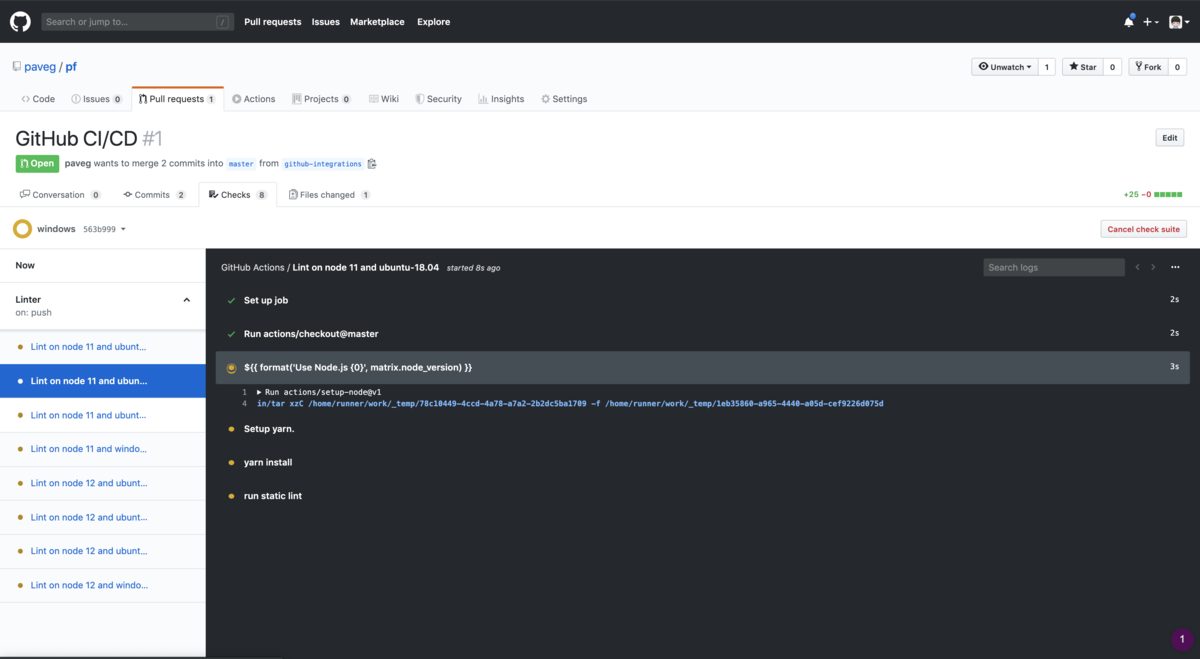Open the Unwatch dropdown
The image size is (1200, 659).
click(x=1004, y=67)
